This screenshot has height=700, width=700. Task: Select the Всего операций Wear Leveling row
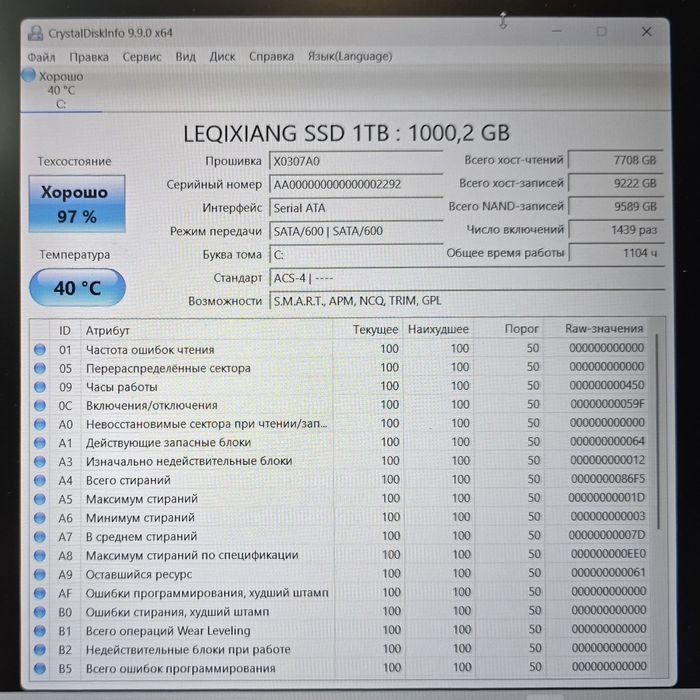pyautogui.click(x=168, y=631)
